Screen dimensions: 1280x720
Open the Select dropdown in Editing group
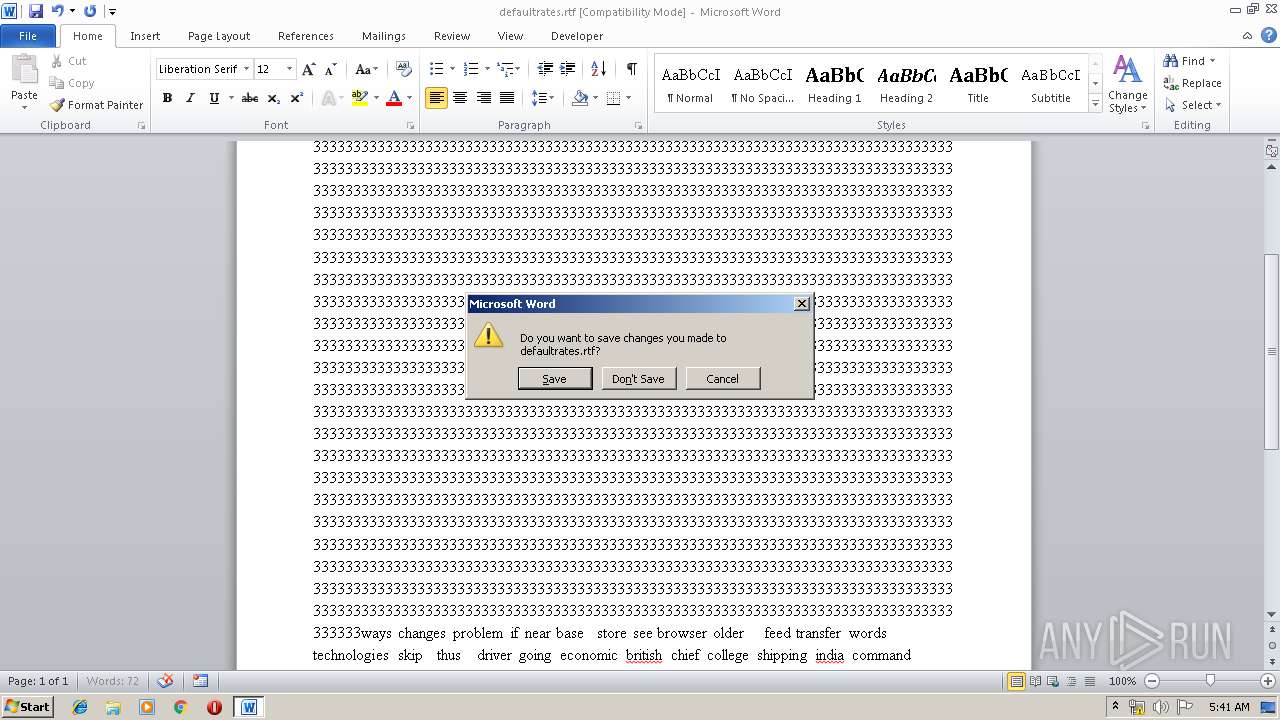[1192, 105]
